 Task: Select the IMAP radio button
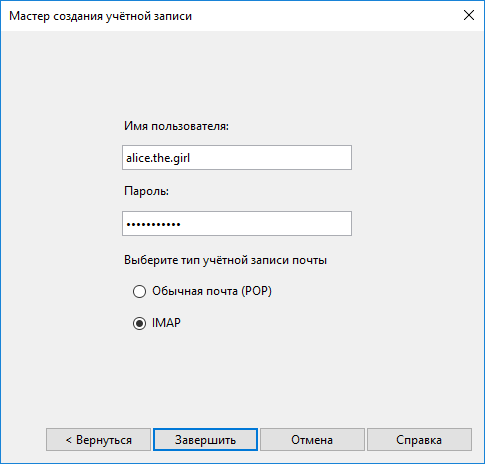[139, 323]
